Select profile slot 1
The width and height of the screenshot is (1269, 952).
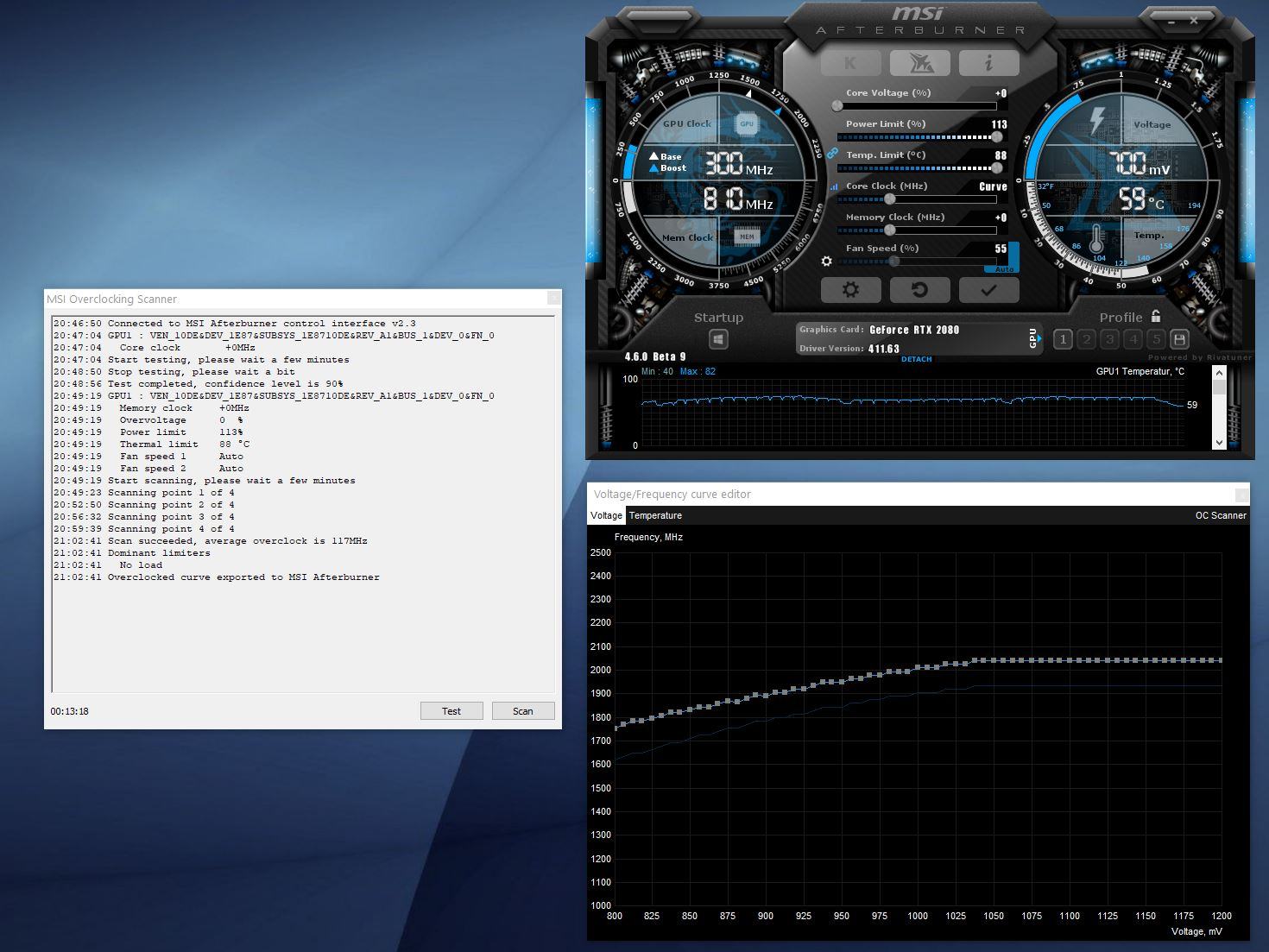tap(1063, 339)
